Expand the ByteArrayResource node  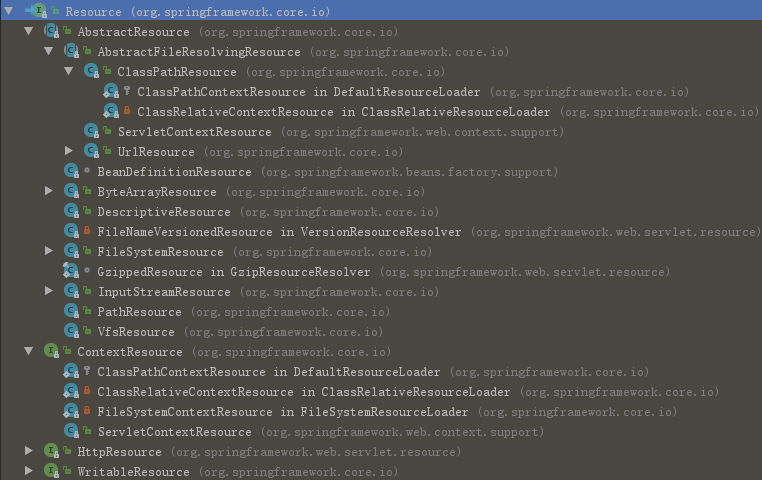click(x=48, y=191)
